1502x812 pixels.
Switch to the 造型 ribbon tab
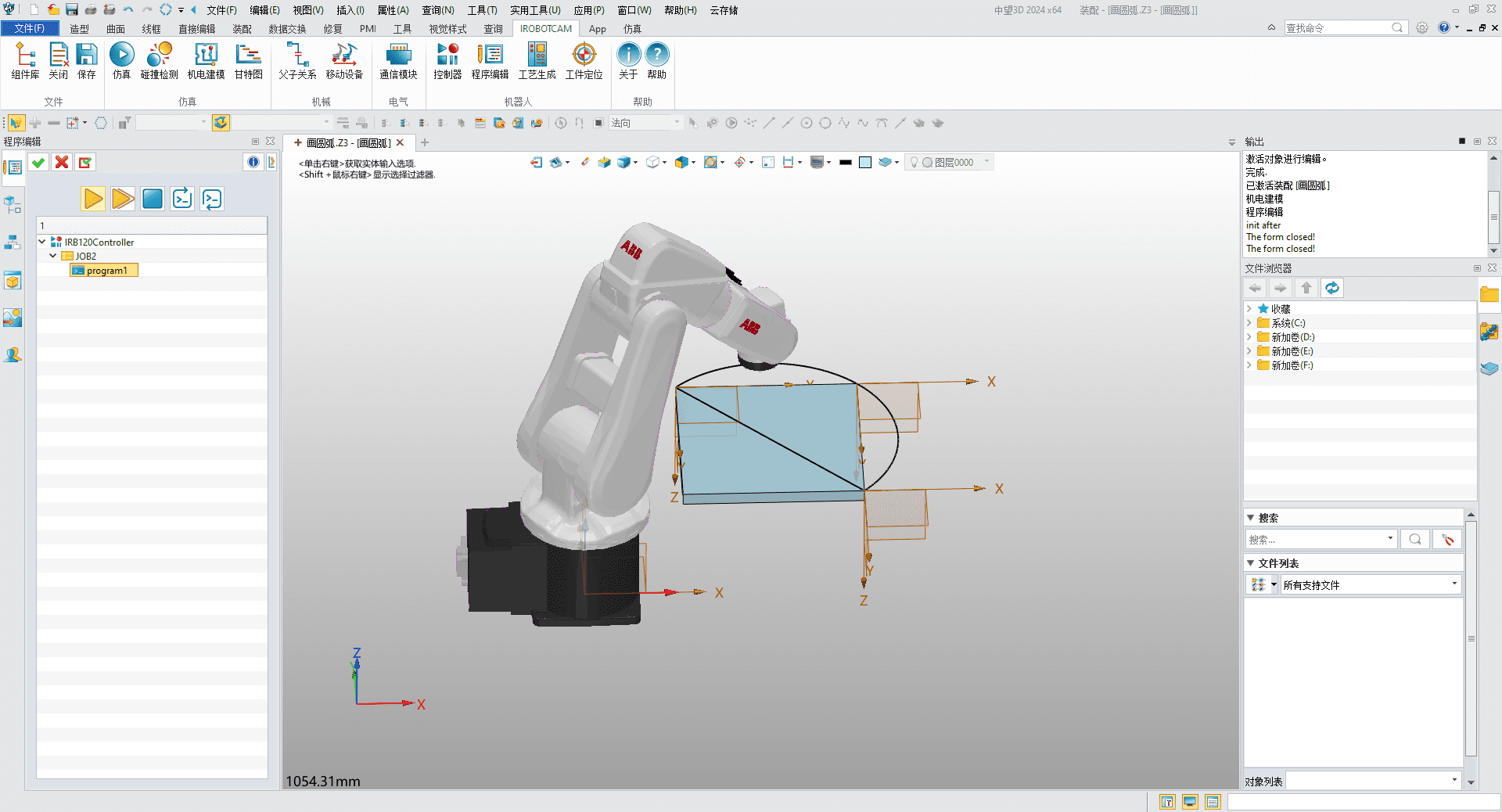(79, 29)
